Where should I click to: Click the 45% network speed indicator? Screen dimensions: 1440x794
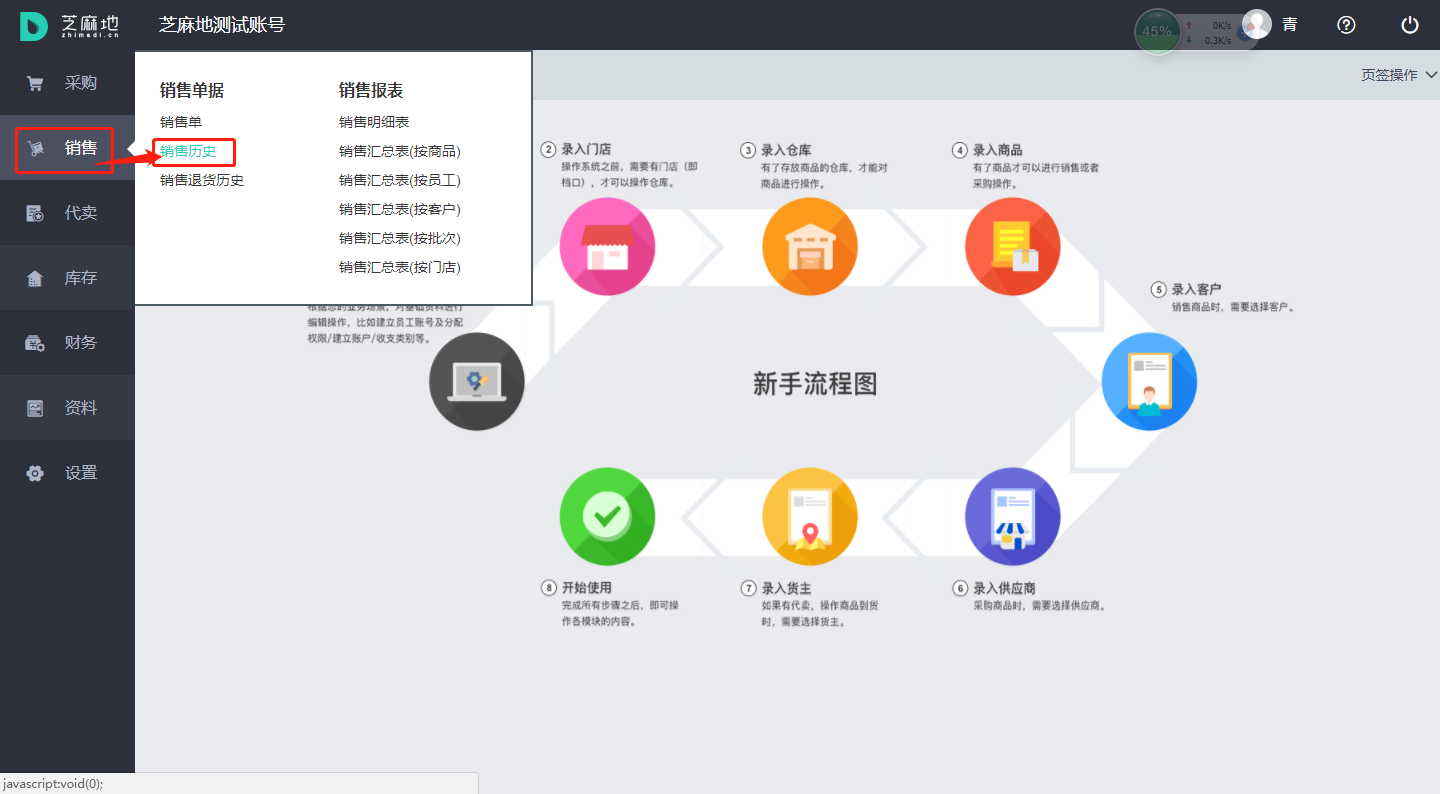coord(1157,31)
